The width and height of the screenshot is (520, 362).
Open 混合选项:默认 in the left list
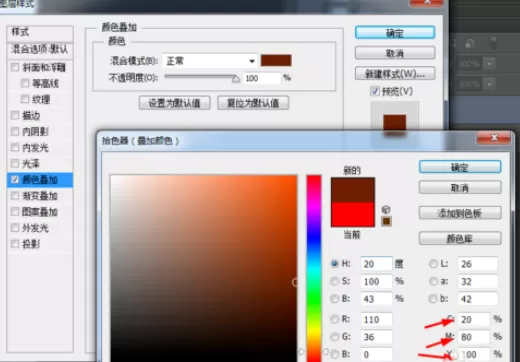pos(40,50)
